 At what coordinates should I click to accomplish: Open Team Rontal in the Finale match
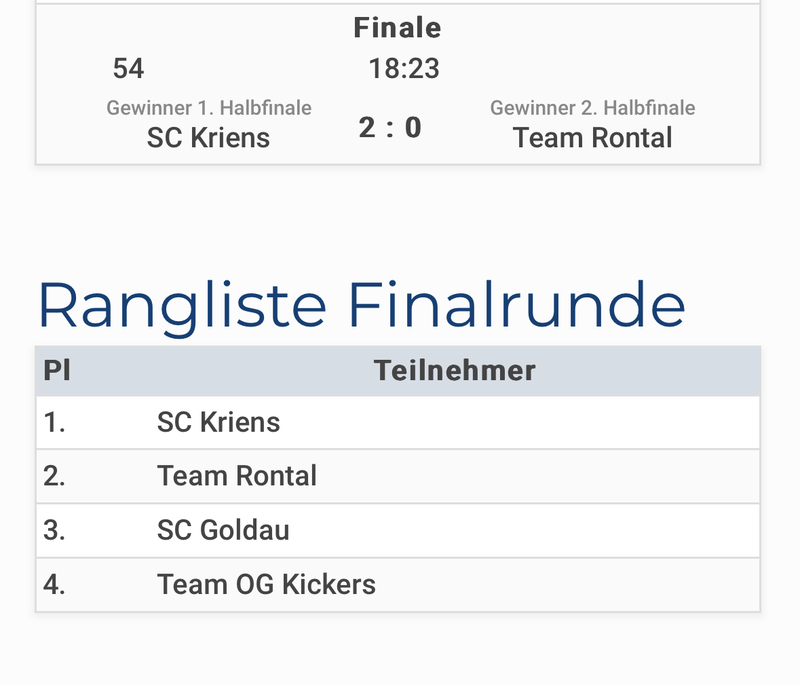592,138
